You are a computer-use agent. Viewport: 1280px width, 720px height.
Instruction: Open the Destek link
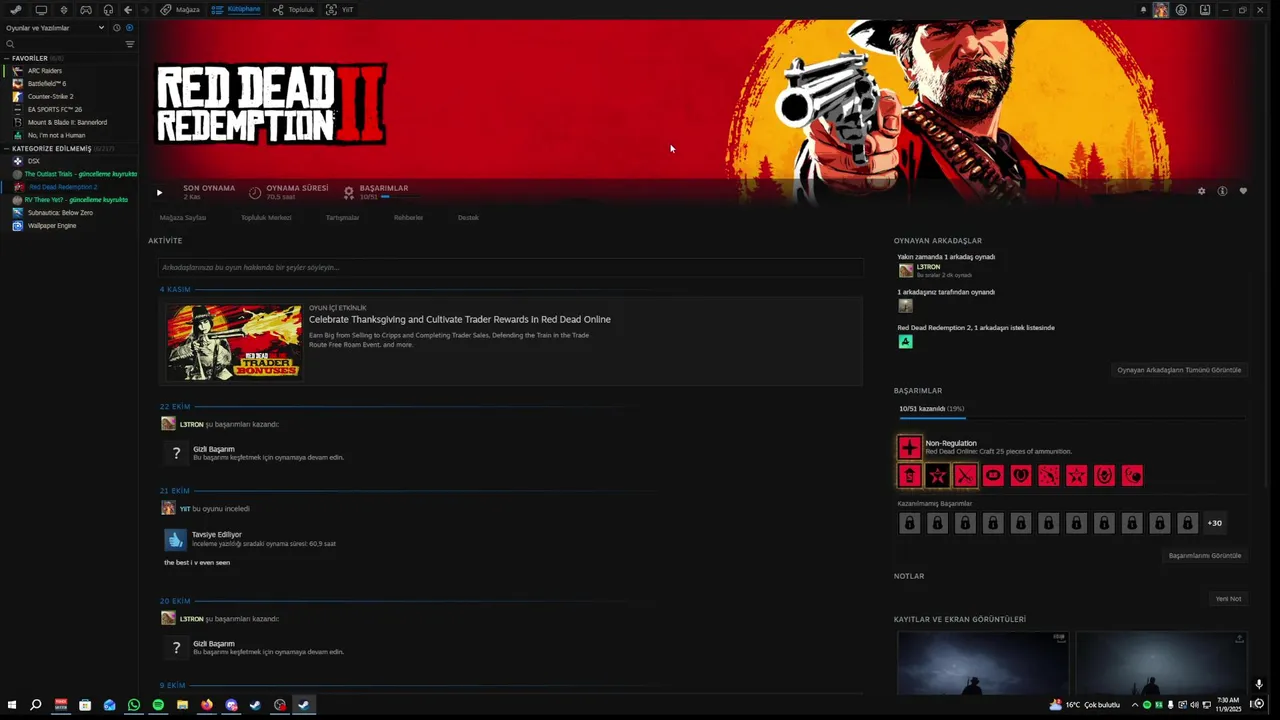click(468, 217)
